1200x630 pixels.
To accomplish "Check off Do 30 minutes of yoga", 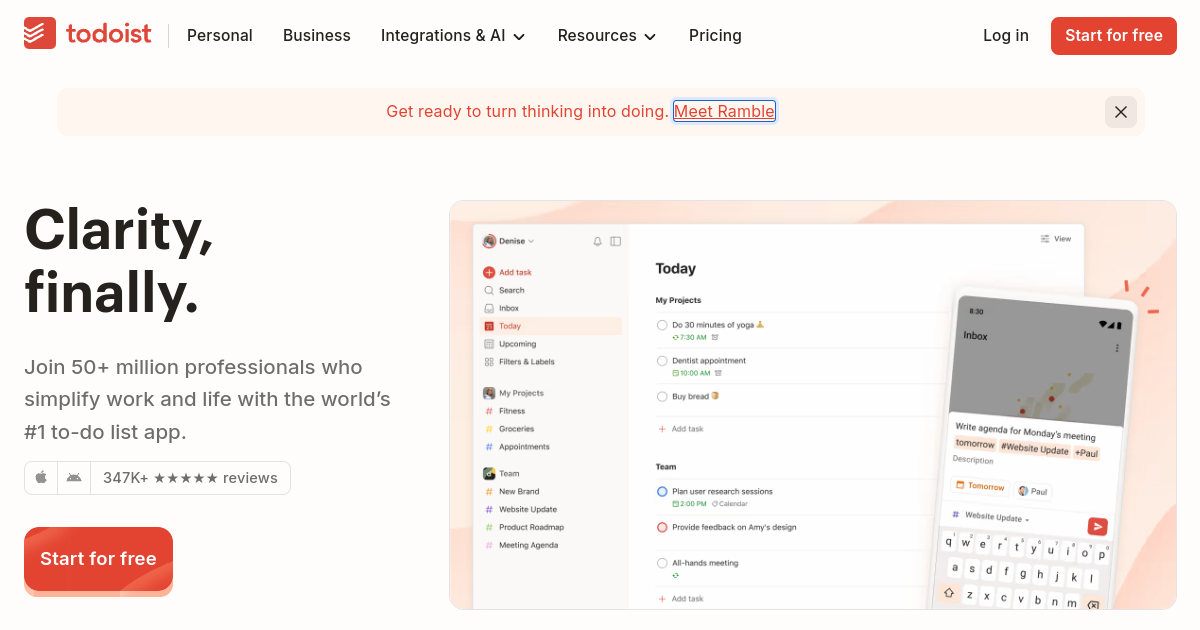I will coord(662,325).
